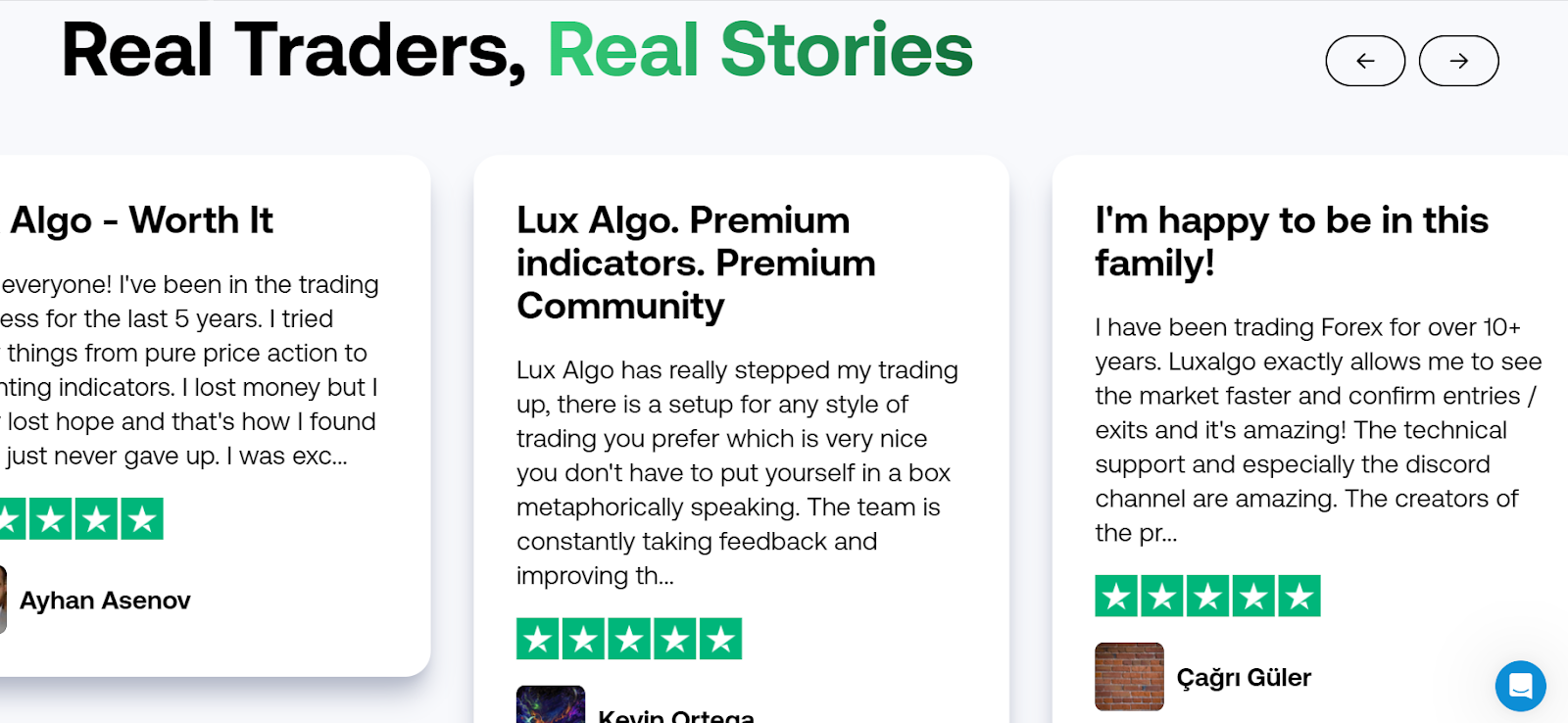Open the "I'm happy to be in this family!" title

point(1291,241)
